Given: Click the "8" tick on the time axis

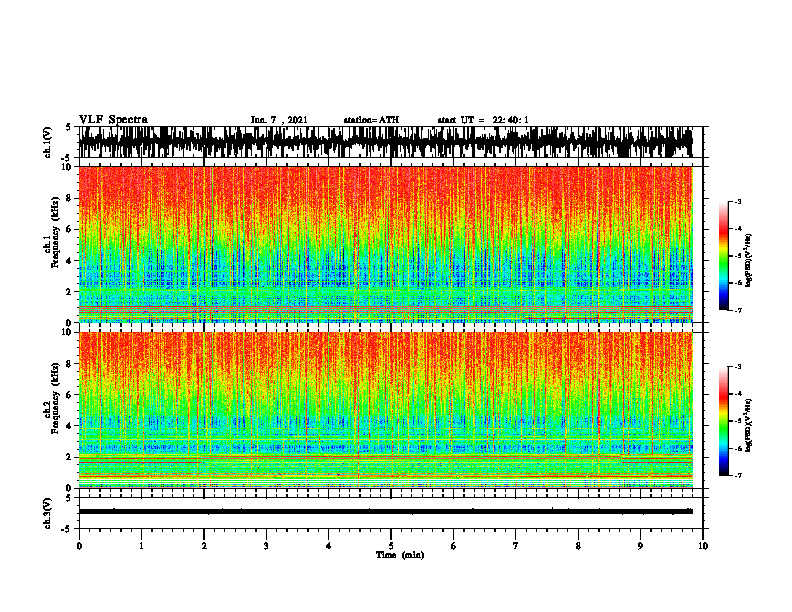Looking at the screenshot, I should click(x=578, y=546).
